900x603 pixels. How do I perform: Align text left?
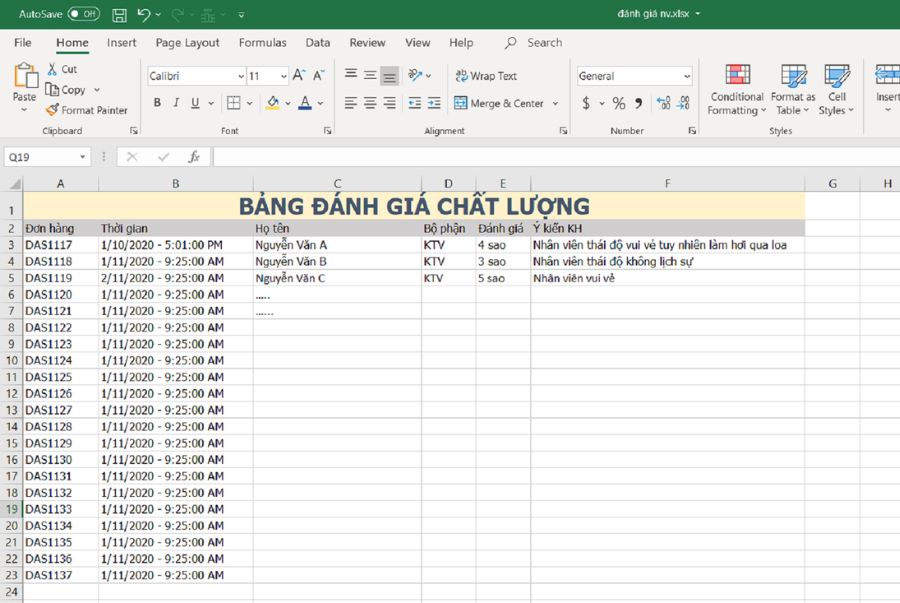[x=351, y=103]
